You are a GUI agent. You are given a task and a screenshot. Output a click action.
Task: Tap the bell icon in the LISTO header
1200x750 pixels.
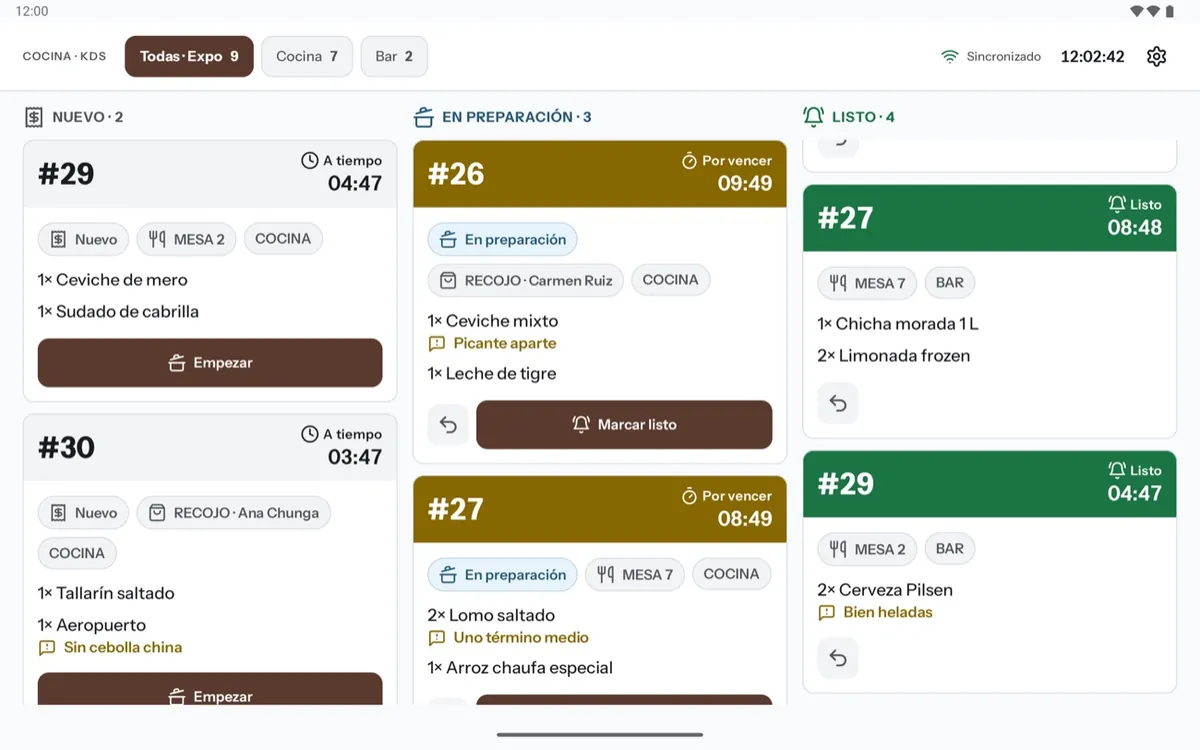tap(813, 117)
